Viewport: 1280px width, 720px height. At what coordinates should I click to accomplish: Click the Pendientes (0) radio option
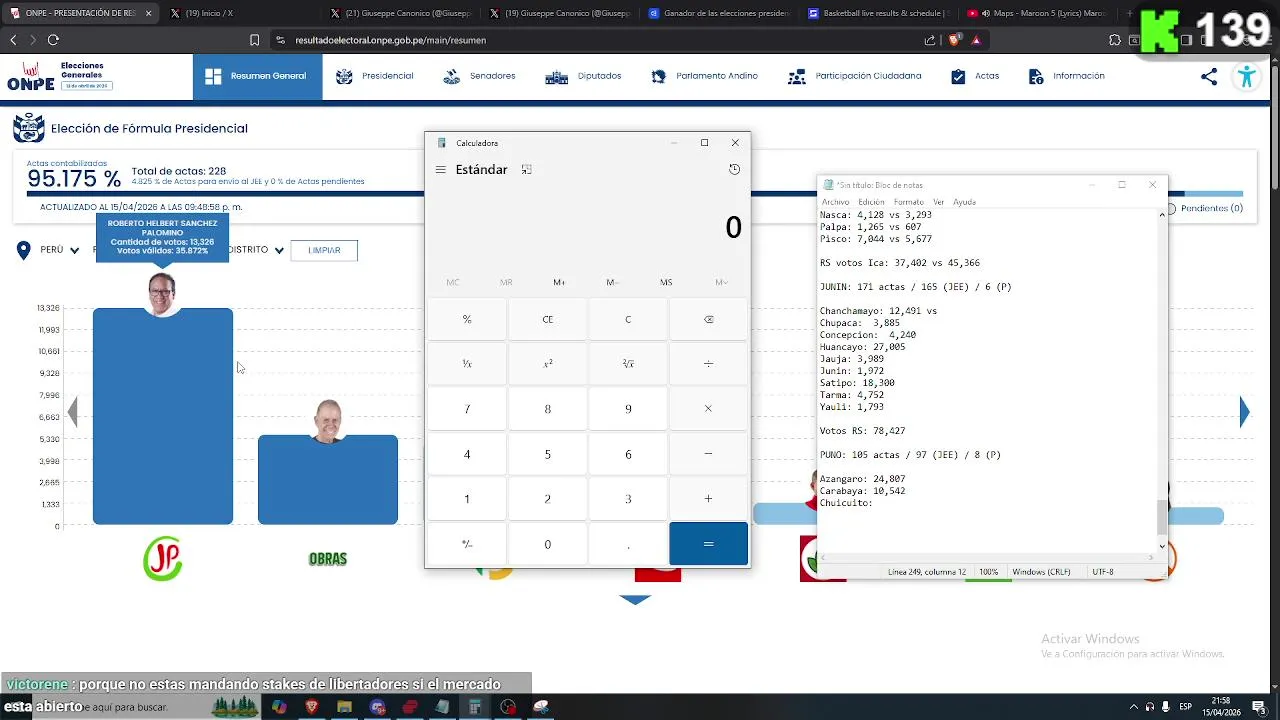point(1204,208)
